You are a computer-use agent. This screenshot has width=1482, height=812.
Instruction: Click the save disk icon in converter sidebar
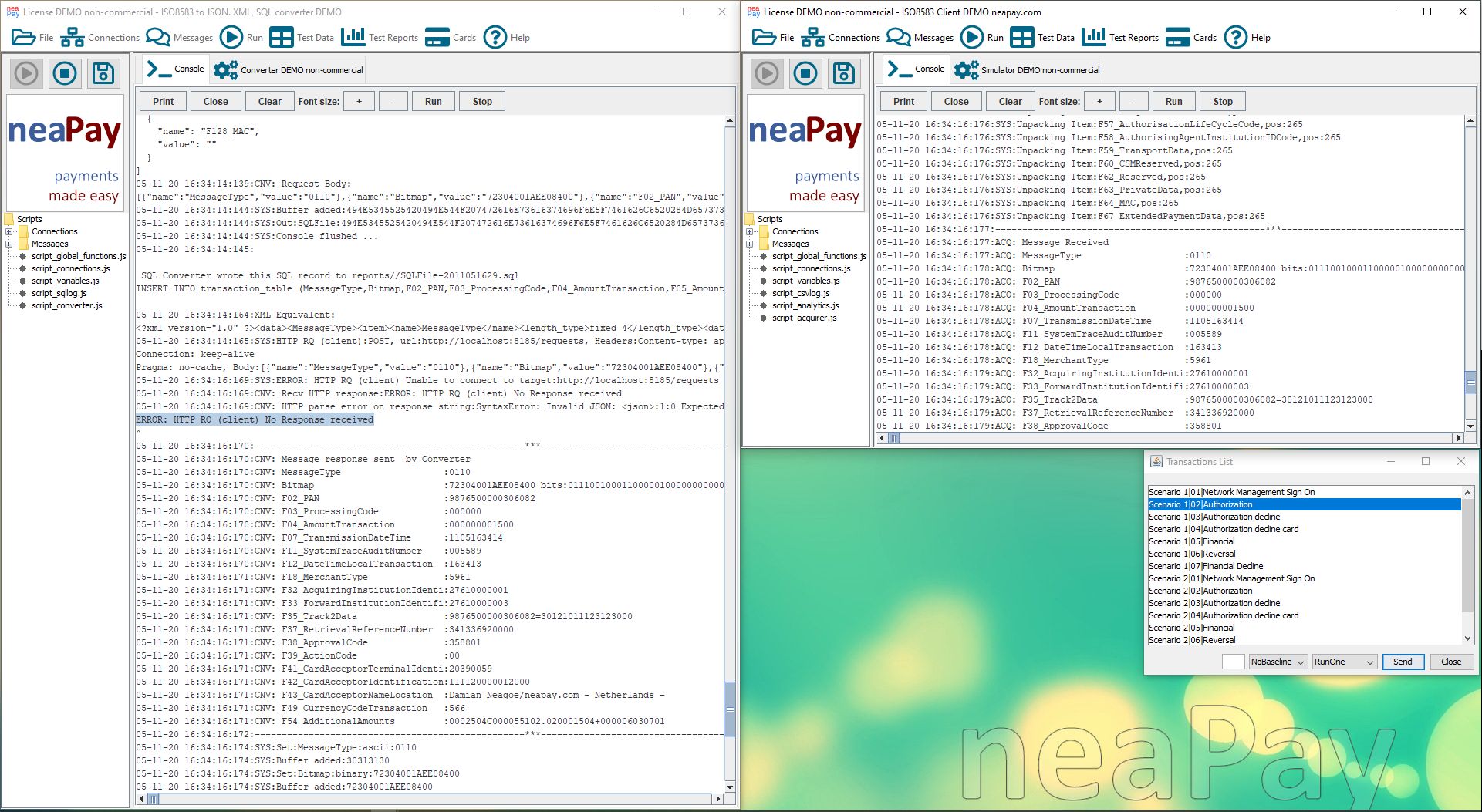(x=103, y=73)
